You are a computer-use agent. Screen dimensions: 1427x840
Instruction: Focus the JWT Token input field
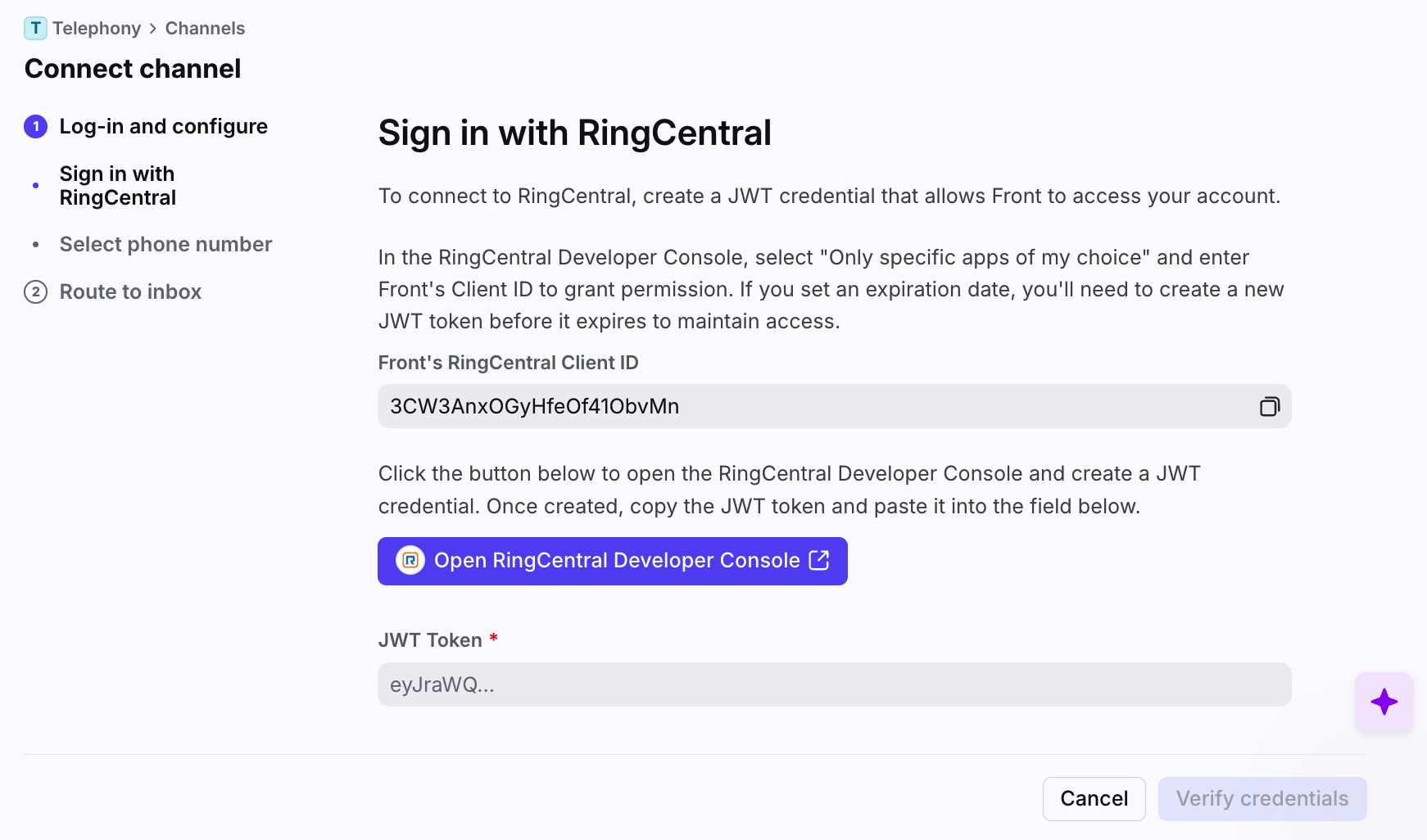coord(834,684)
